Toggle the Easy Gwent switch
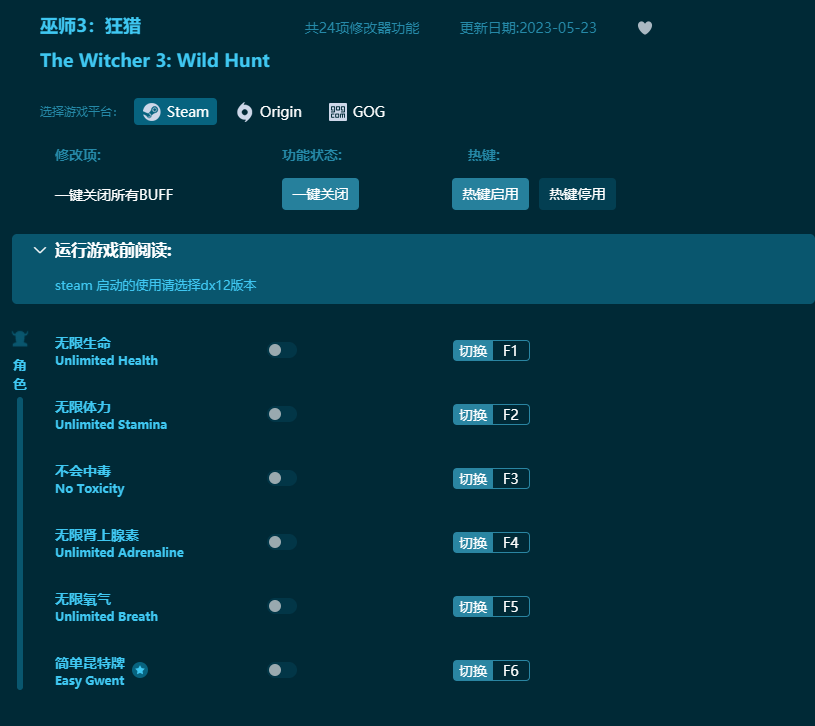 coord(281,670)
